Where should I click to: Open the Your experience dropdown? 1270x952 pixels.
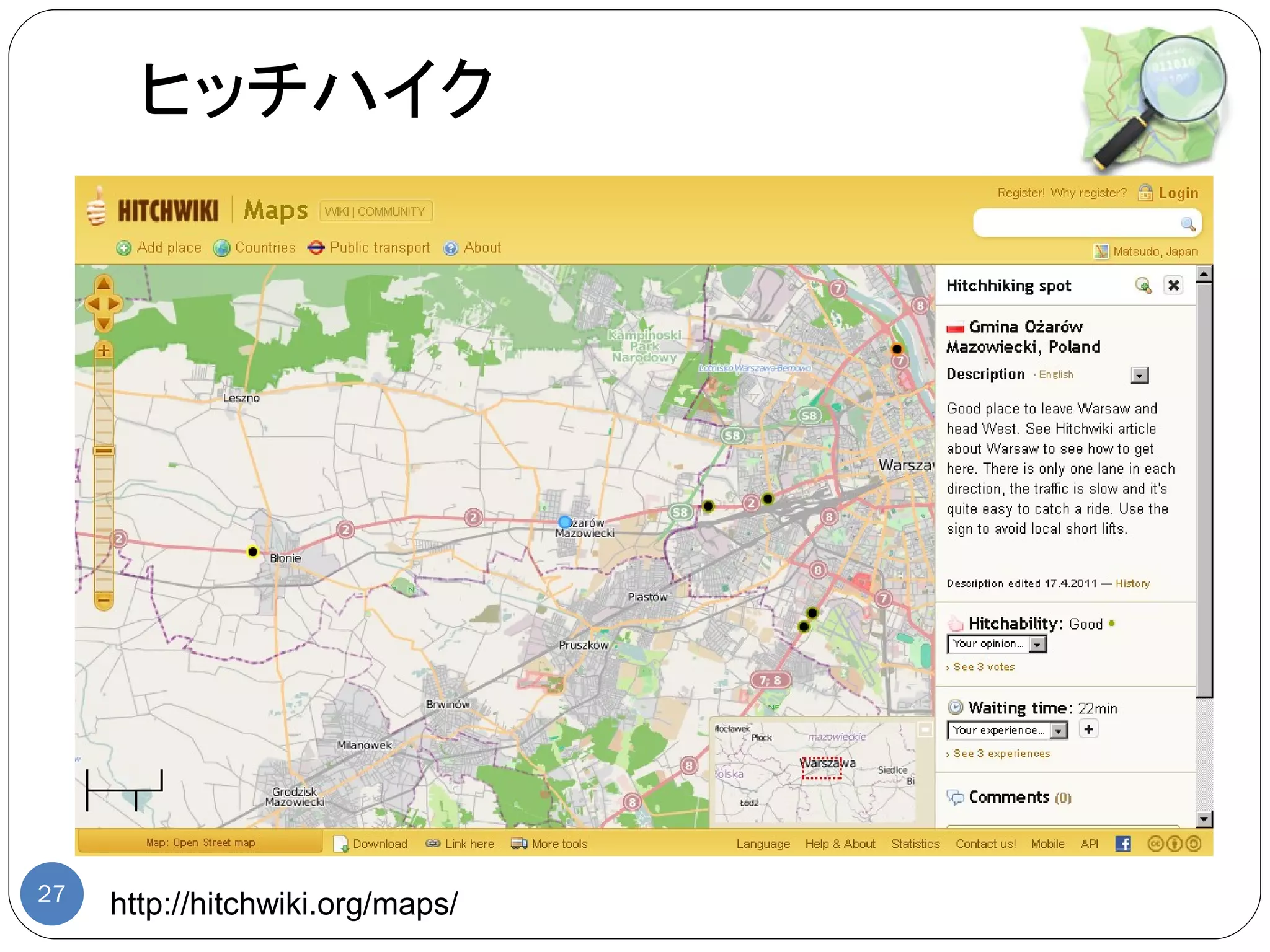point(1007,730)
